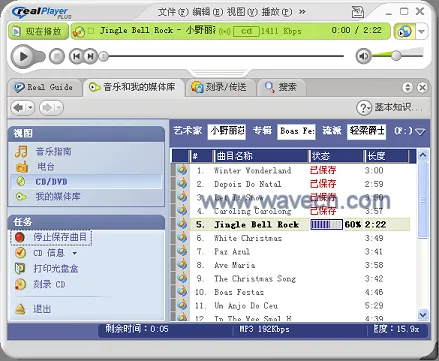Click the album field Boas Fe
This screenshot has width=439, height=361.
(x=297, y=131)
